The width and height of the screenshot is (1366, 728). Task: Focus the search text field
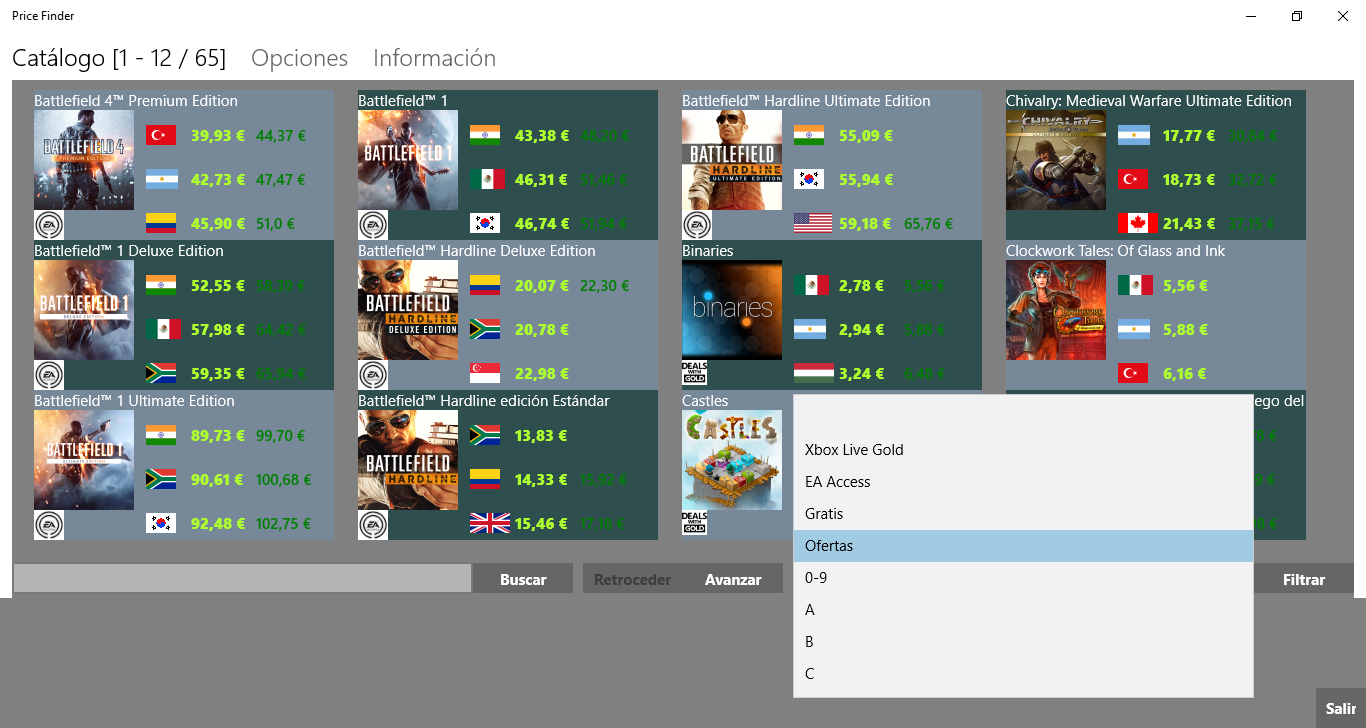pos(242,579)
